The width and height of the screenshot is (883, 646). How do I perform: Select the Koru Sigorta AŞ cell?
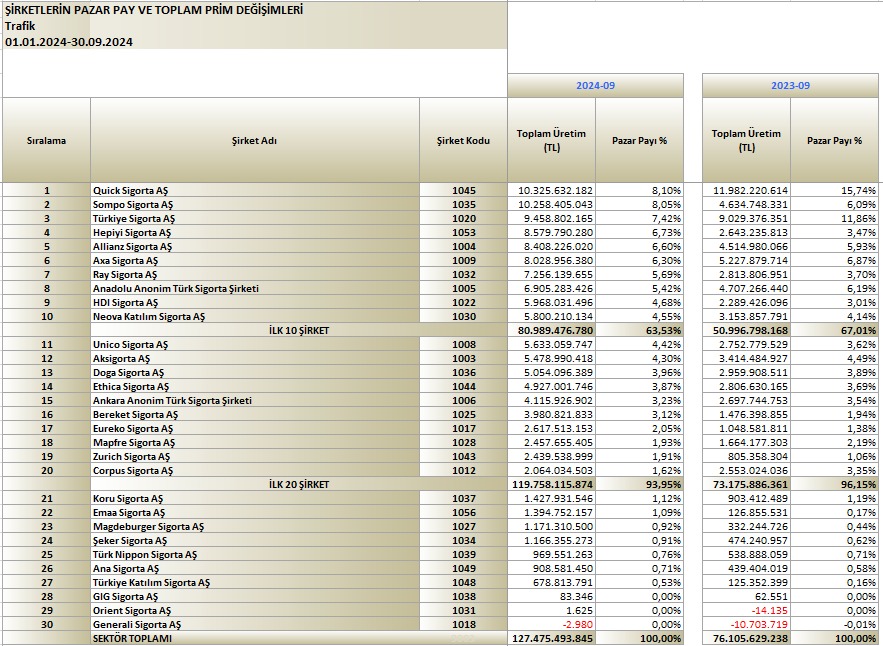pyautogui.click(x=255, y=498)
